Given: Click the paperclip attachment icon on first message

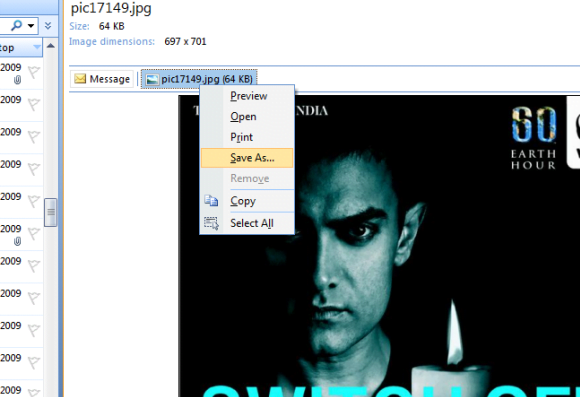Looking at the screenshot, I should pos(17,80).
